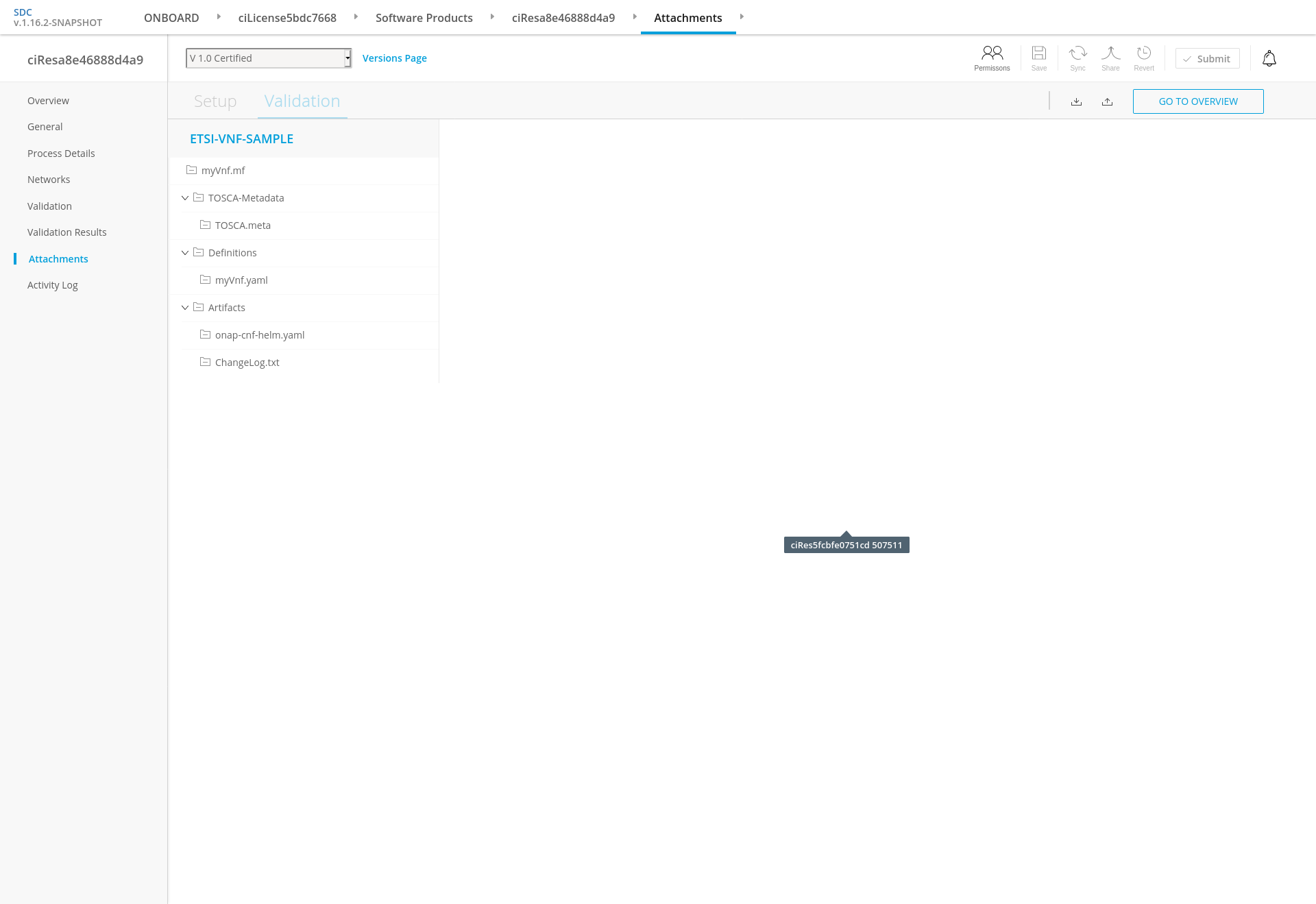Screen dimensions: 1316x904
Task: Open Validation Results in the sidebar
Action: (x=67, y=232)
